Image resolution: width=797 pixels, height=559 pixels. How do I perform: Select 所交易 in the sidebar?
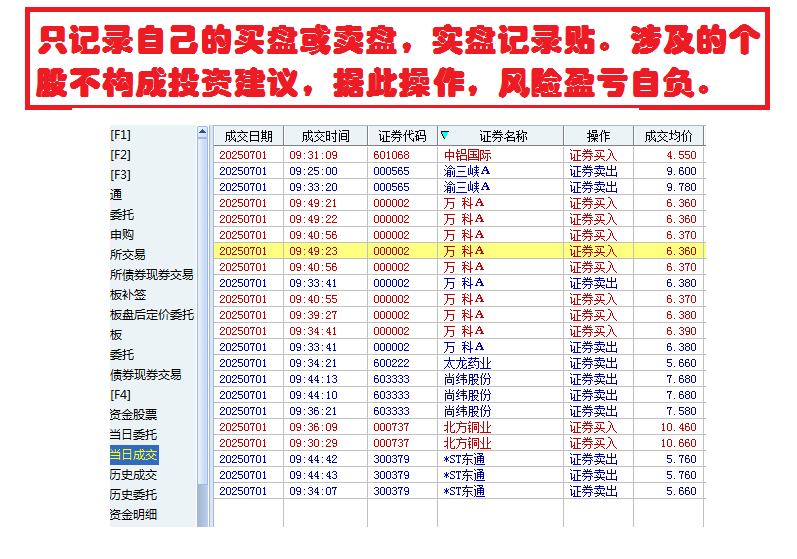click(128, 255)
